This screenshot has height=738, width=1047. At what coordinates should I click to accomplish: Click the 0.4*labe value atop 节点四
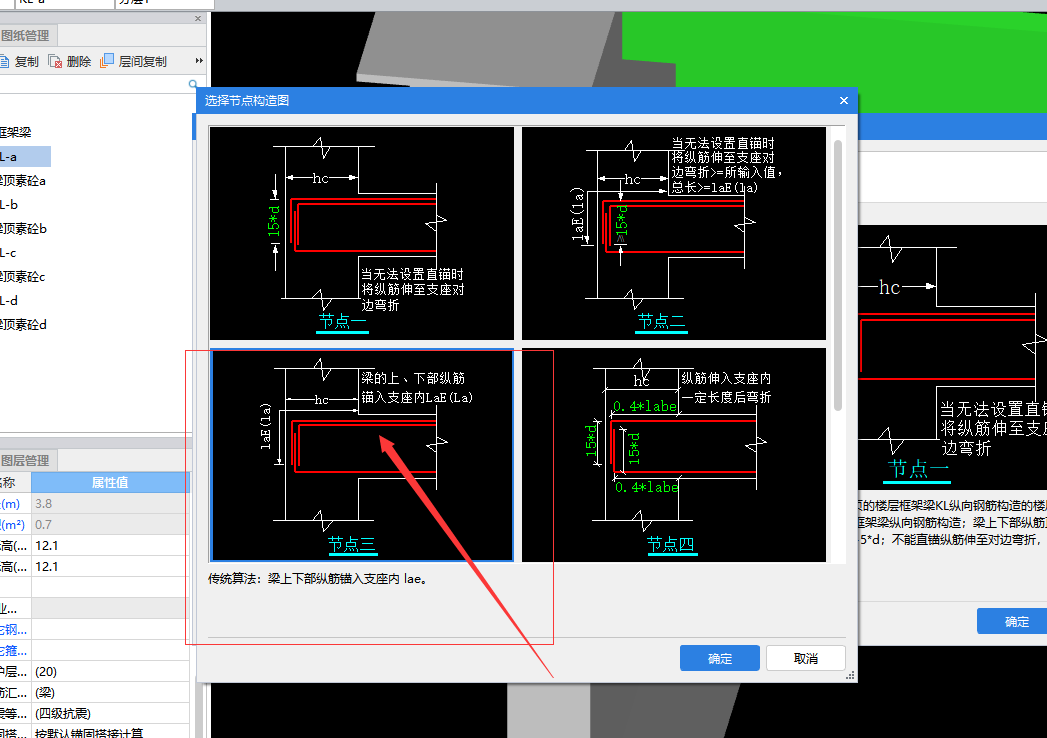[645, 406]
